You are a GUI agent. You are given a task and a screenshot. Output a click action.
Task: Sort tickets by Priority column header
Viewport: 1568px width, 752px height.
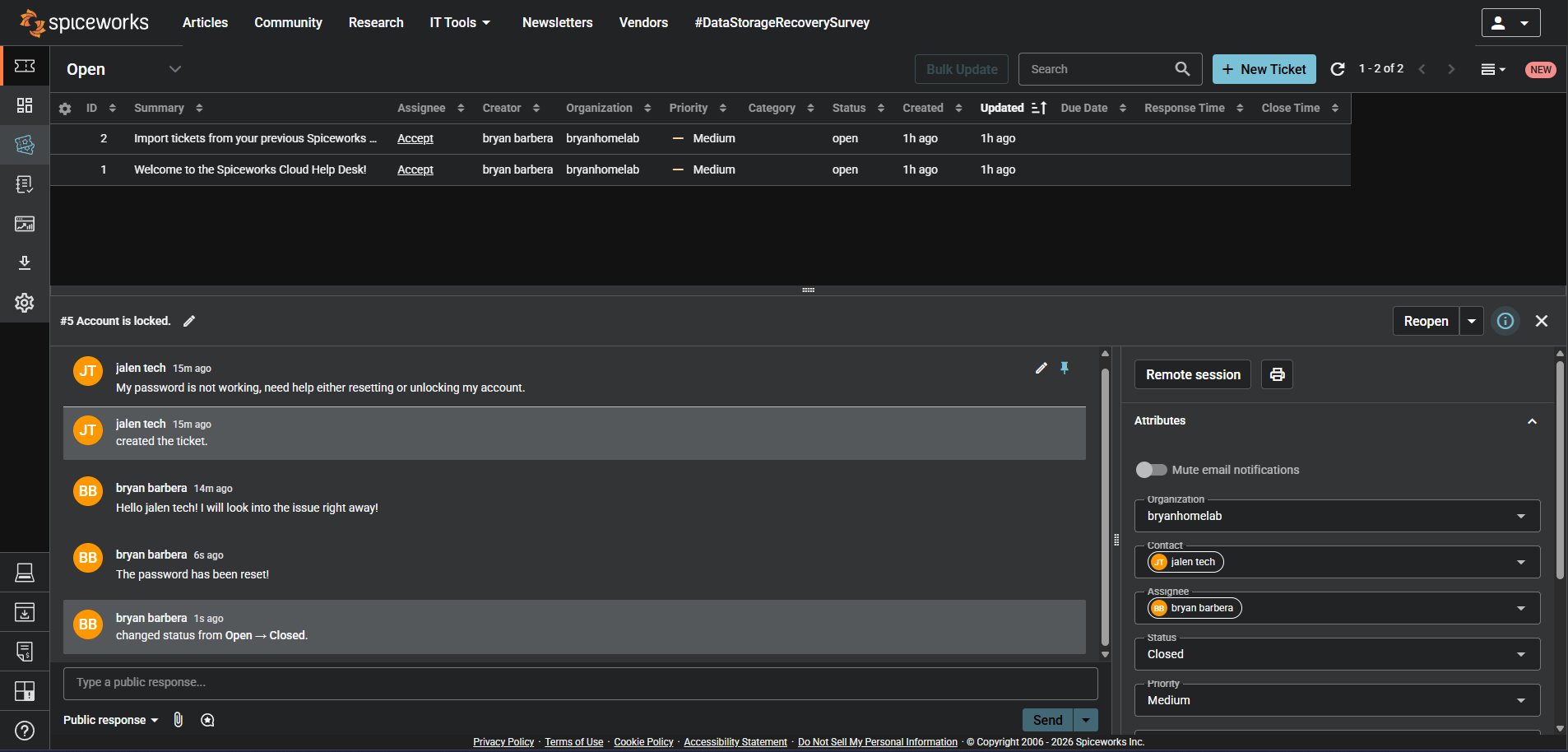[x=698, y=109]
